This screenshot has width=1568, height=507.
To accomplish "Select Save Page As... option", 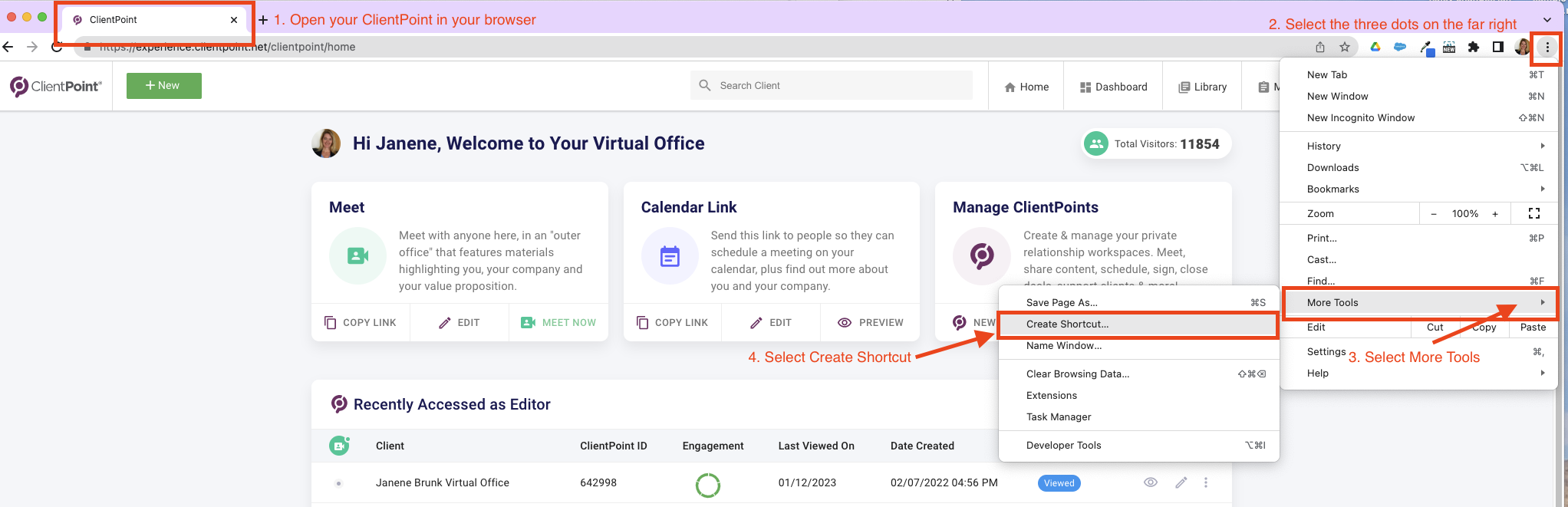I will 1138,302.
